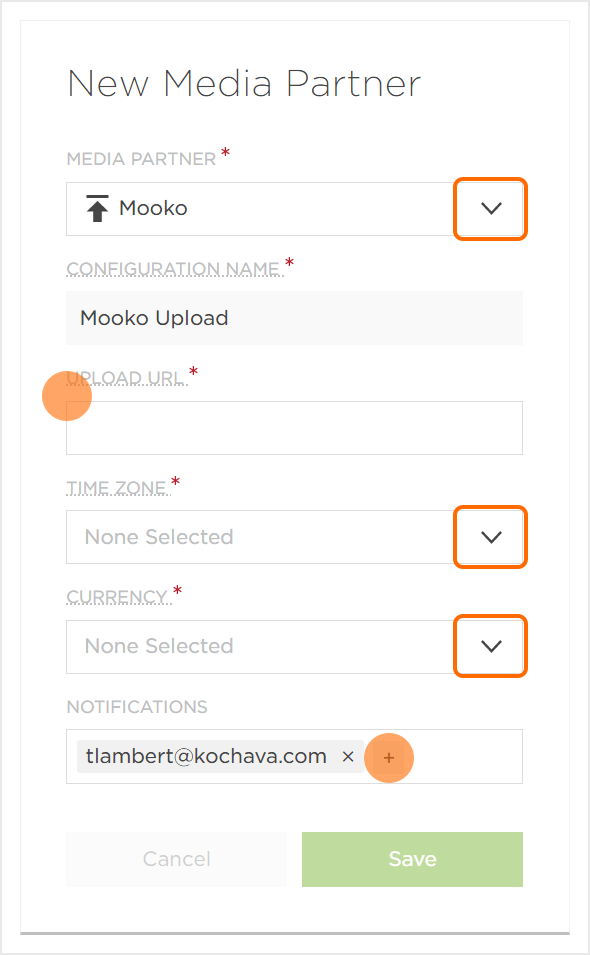Click the Currency label hint

pyautogui.click(x=119, y=597)
